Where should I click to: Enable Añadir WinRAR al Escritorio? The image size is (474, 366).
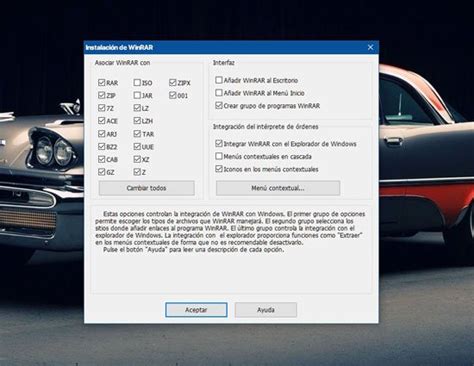coord(219,80)
